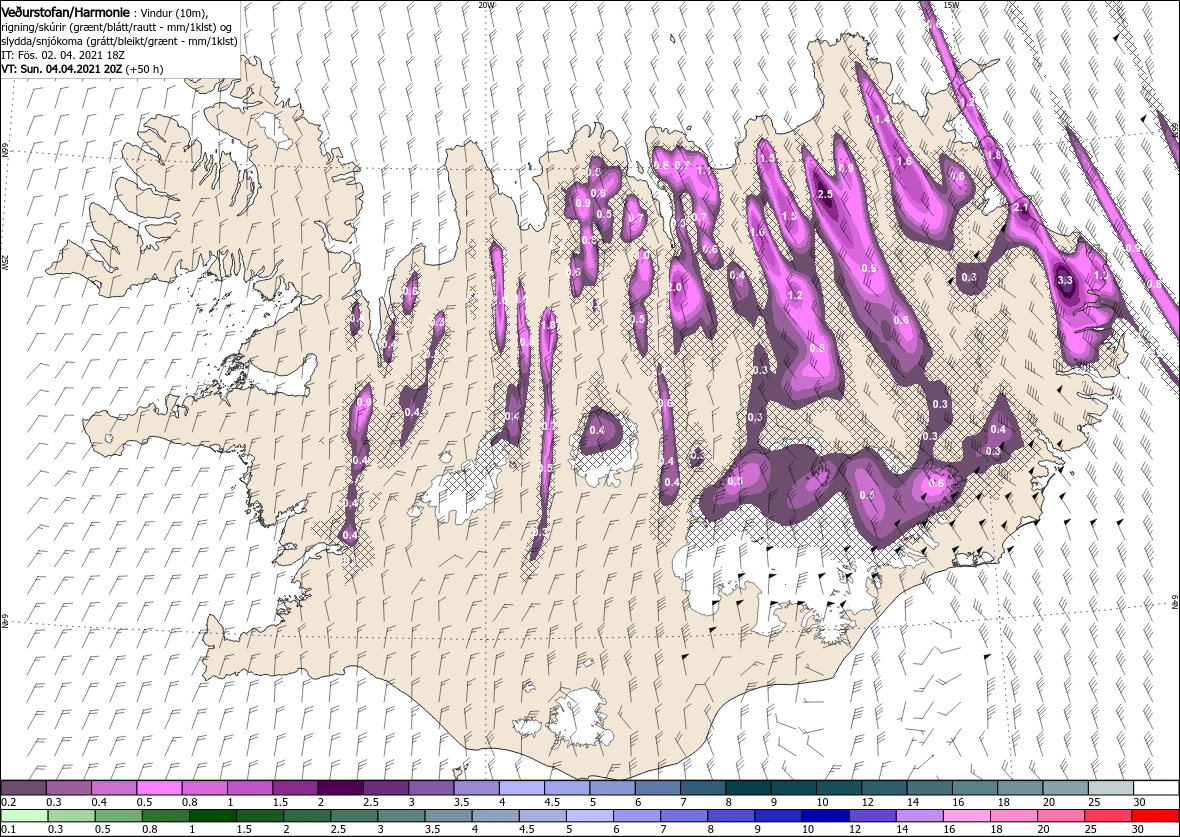Click the 'Veðurstofan/Harmonie' title text
This screenshot has width=1180, height=837.
65,11
